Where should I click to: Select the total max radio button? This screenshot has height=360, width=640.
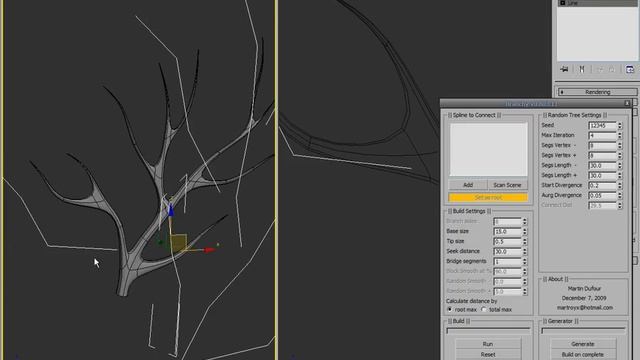coord(484,309)
